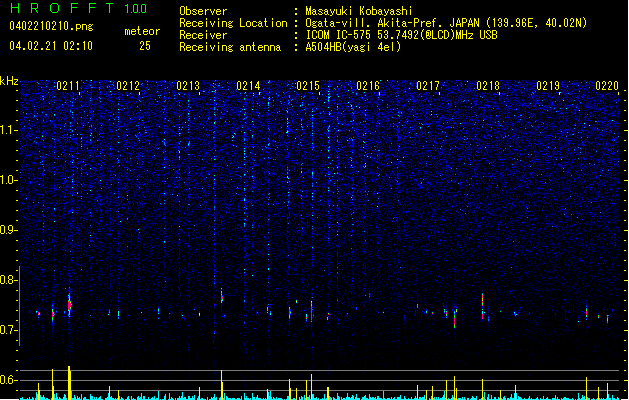Click the 1.1 kHz axis label

(x=9, y=130)
